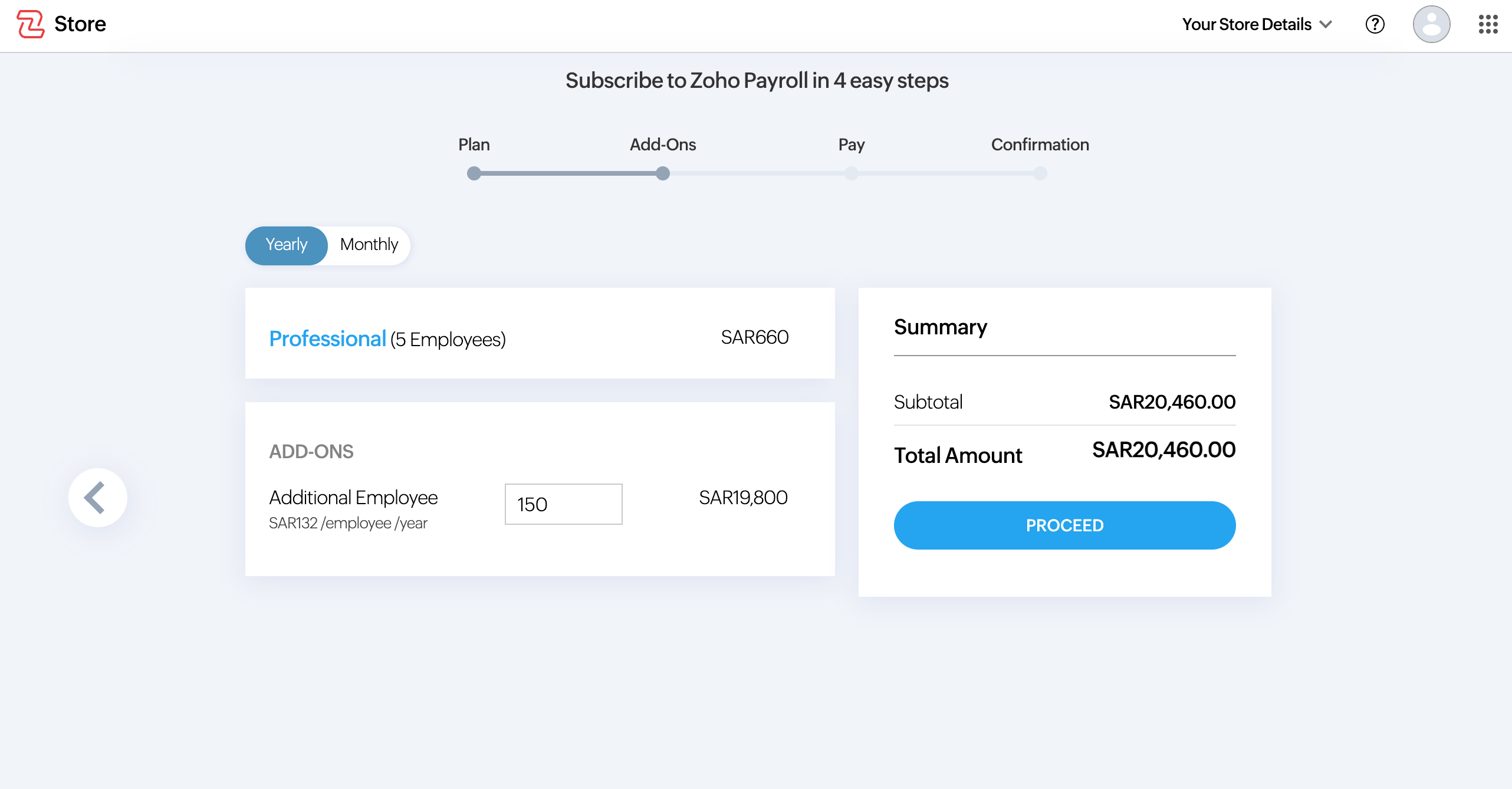Open the help icon in the header
The image size is (1512, 789).
(1374, 24)
